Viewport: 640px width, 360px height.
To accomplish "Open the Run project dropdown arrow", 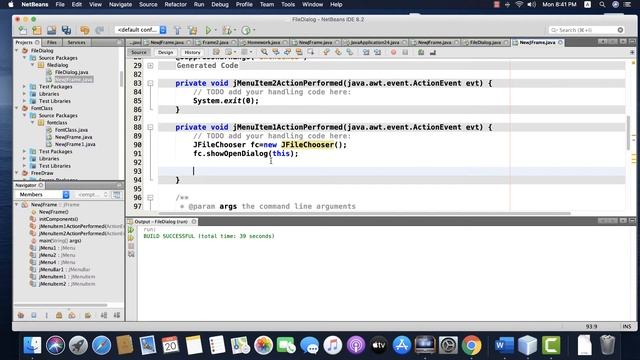I will (x=216, y=30).
